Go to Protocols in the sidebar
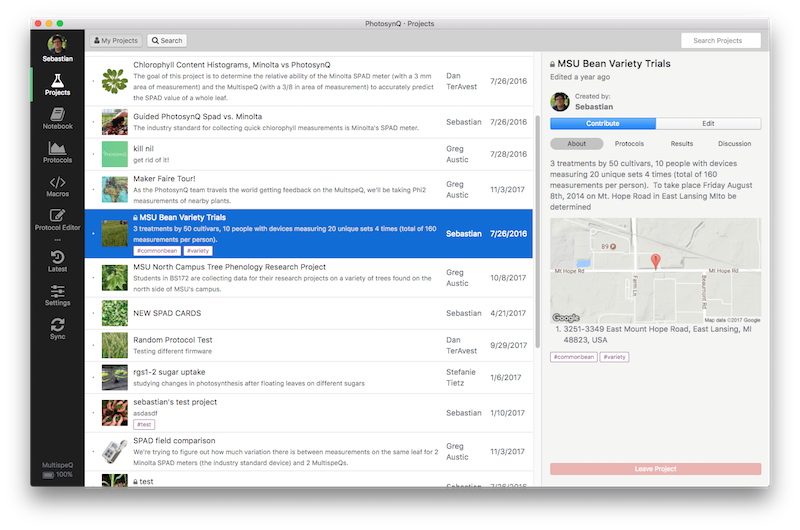Image resolution: width=800 pixels, height=530 pixels. click(57, 152)
